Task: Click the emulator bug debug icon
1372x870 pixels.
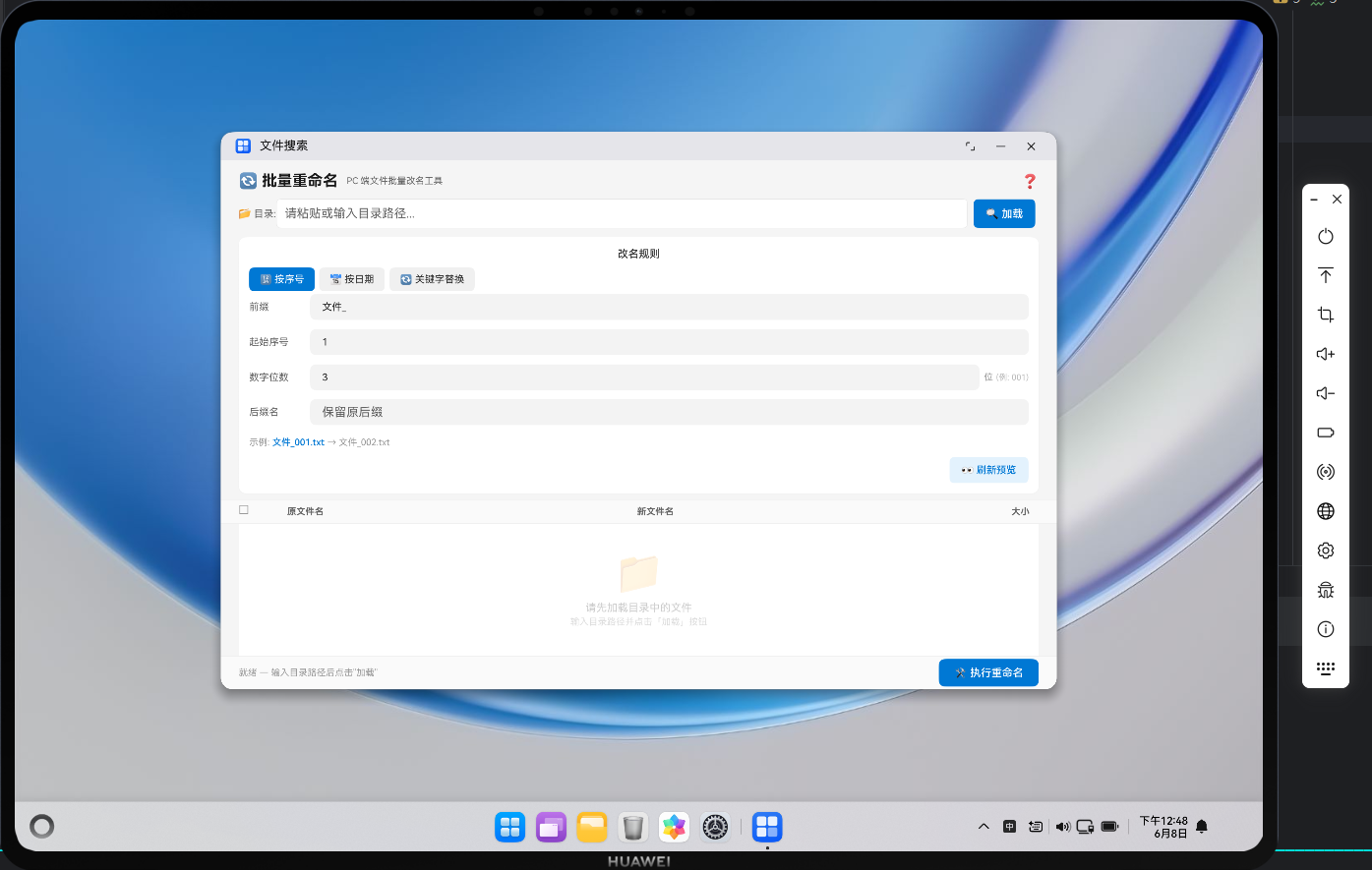Action: click(x=1326, y=590)
